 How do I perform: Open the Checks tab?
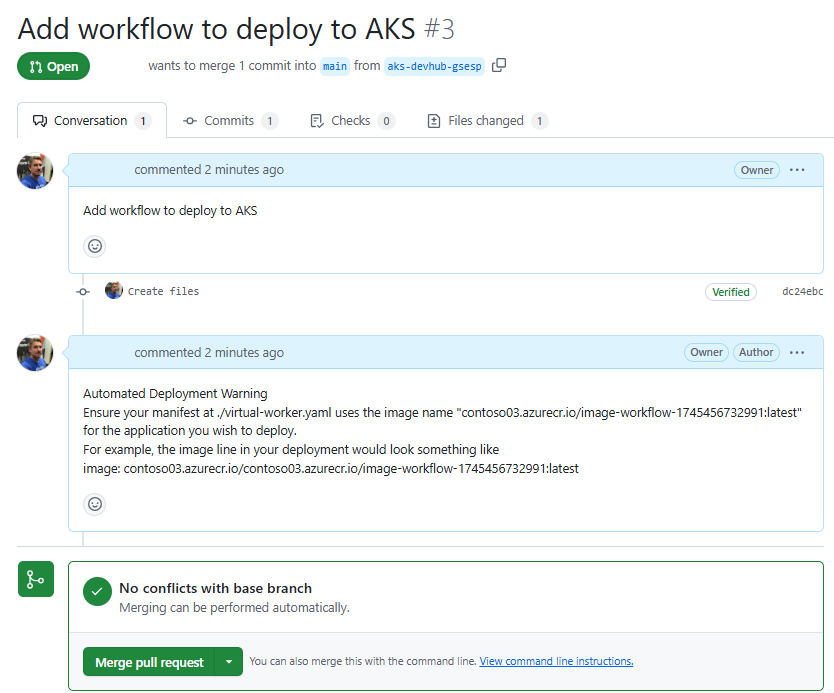[351, 121]
